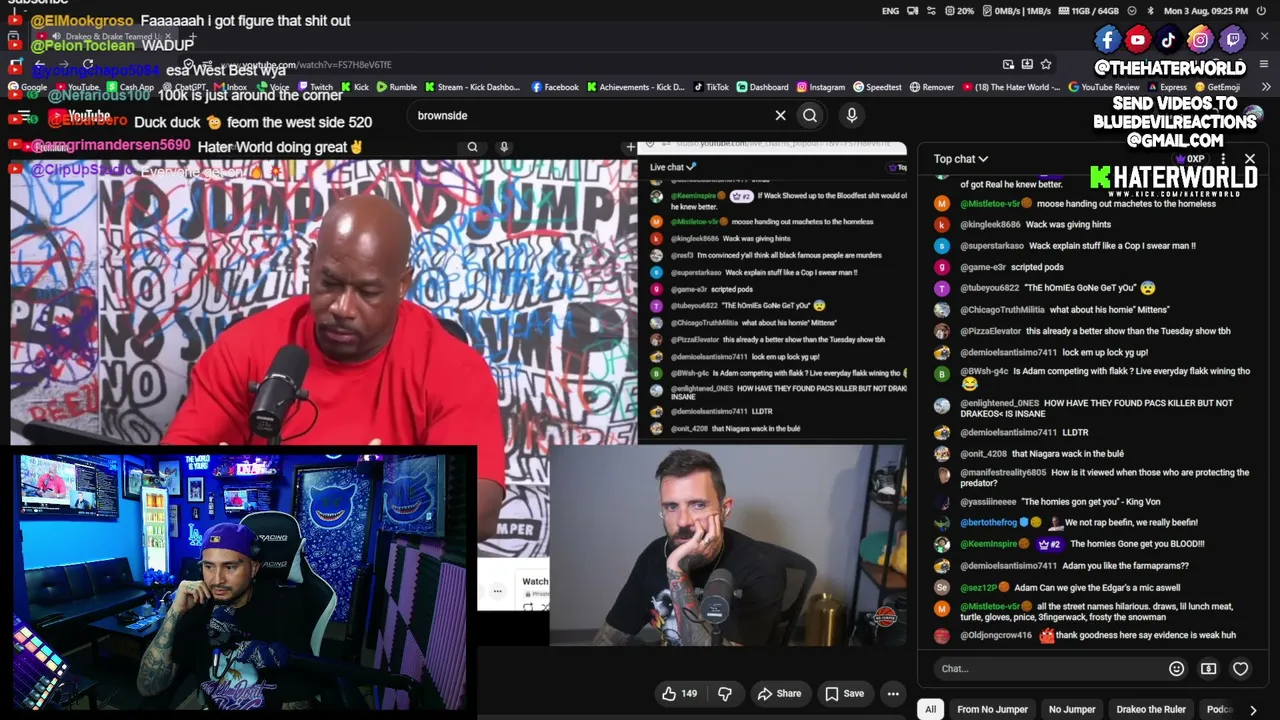Screen dimensions: 1280x720
Task: Click @bertothefrog username in chat
Action: [988, 522]
